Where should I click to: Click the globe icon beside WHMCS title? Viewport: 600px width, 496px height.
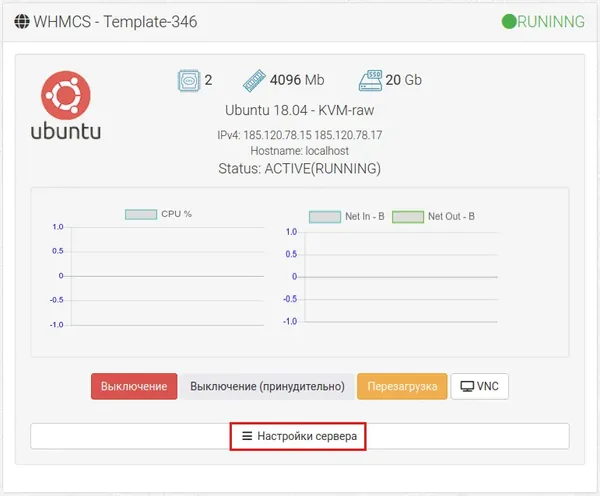coord(22,21)
